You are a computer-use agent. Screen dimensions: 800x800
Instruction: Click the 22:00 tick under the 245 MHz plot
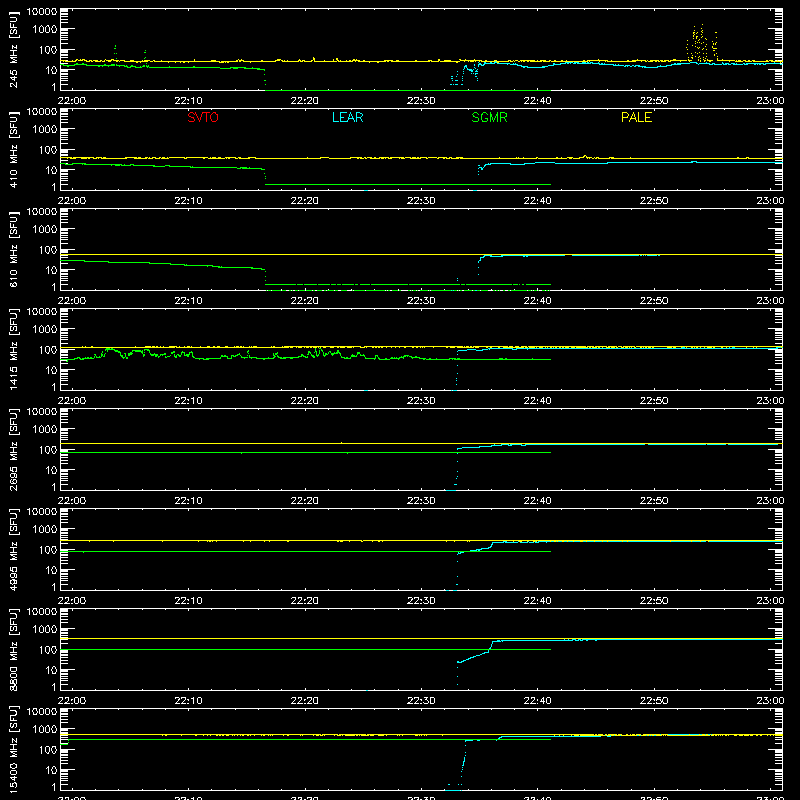[x=71, y=101]
